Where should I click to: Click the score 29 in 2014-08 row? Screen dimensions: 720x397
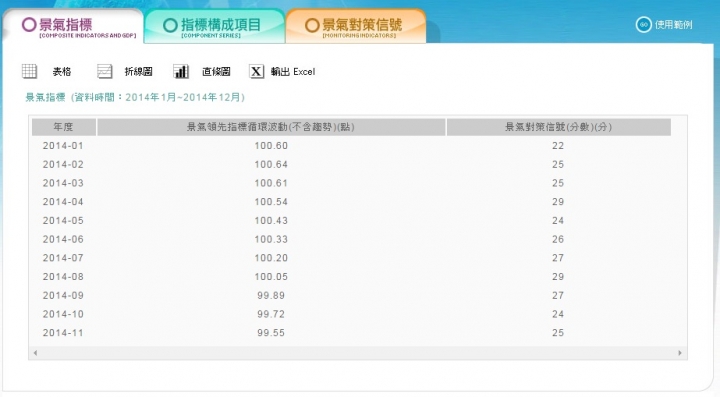click(558, 277)
